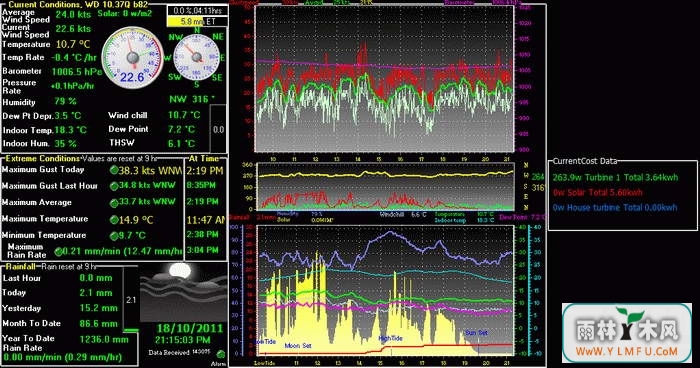The width and height of the screenshot is (700, 368).
Task: Click the bottom temperature and rainfall graph
Action: click(x=385, y=290)
